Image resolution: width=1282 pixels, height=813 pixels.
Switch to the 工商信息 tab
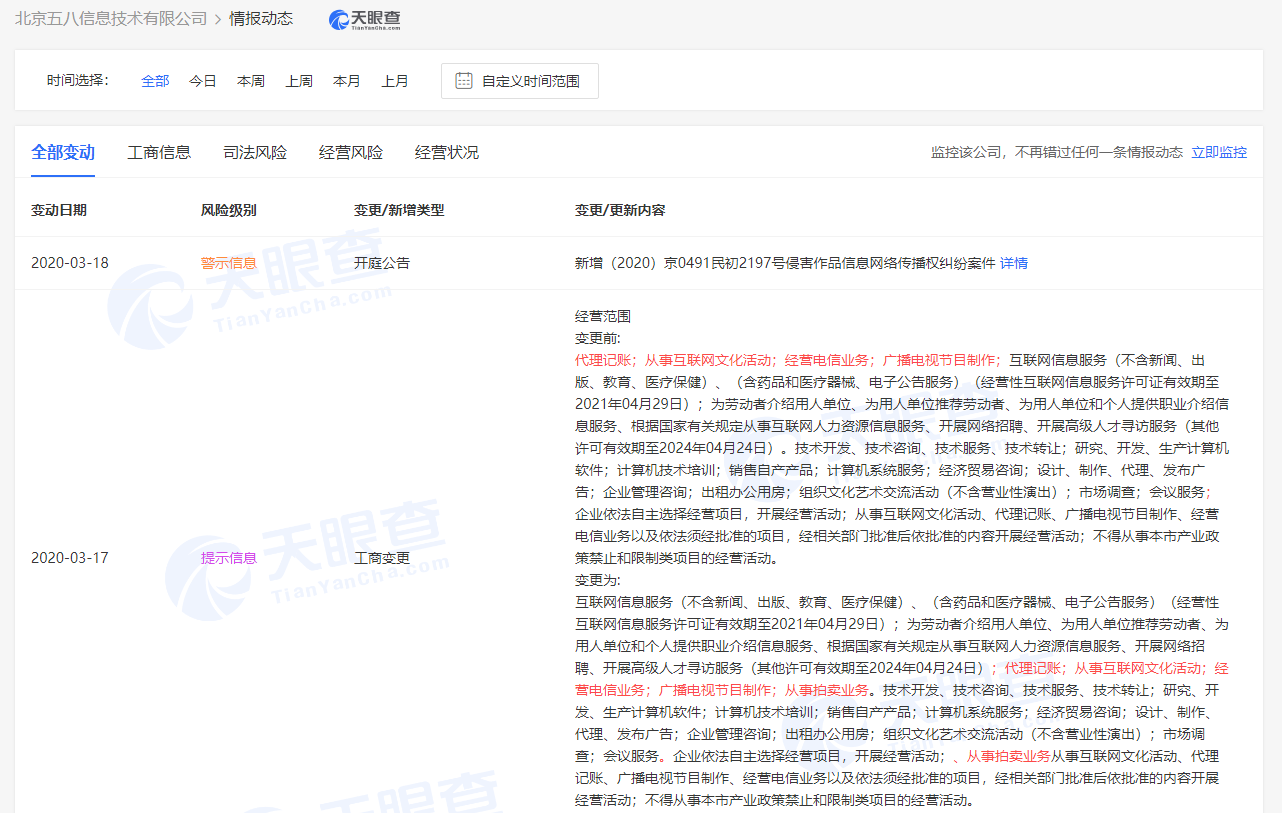point(159,152)
